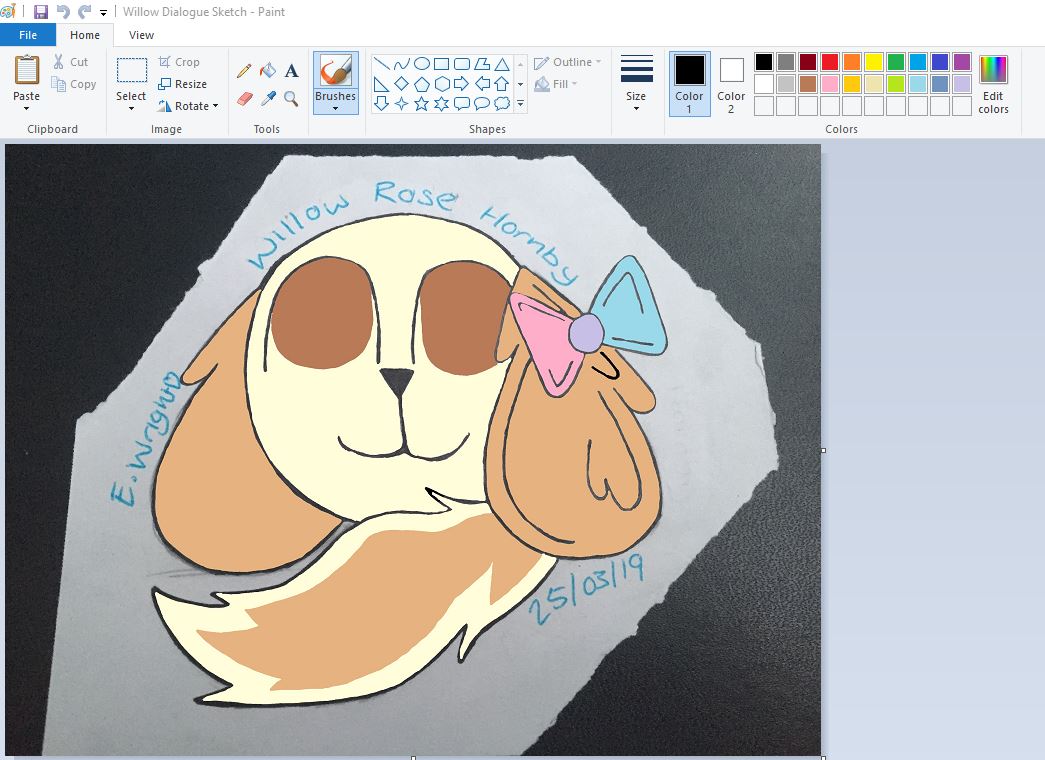Select the Fill with color bucket tool
1045x760 pixels.
pyautogui.click(x=268, y=71)
